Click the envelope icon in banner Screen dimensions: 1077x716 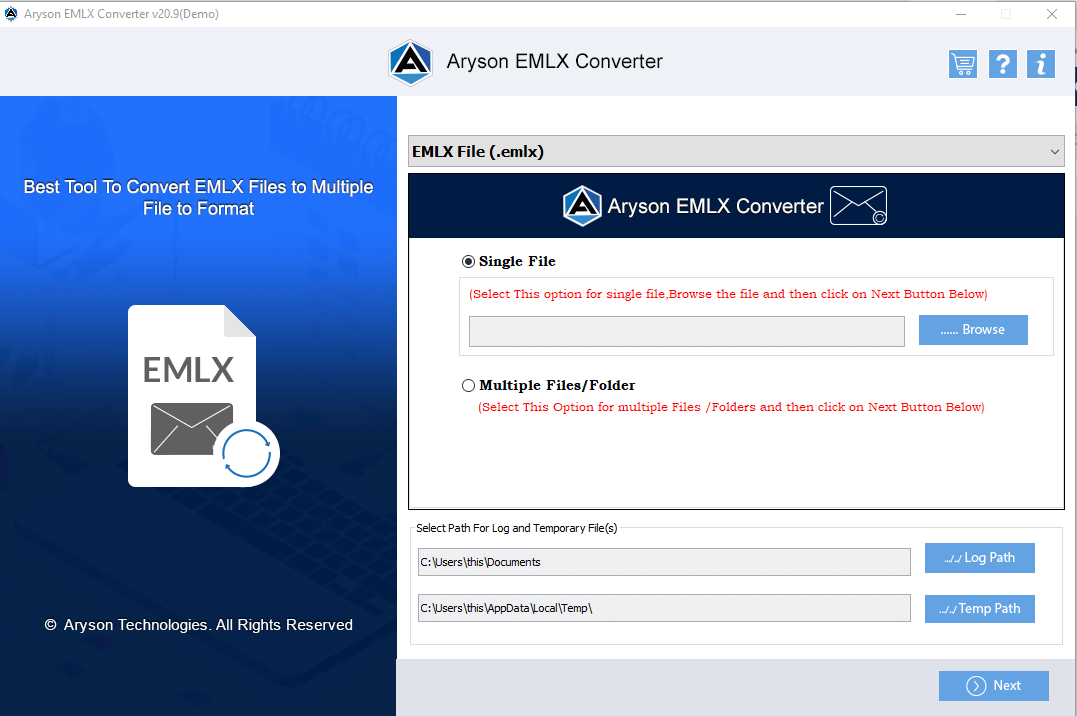tap(858, 205)
